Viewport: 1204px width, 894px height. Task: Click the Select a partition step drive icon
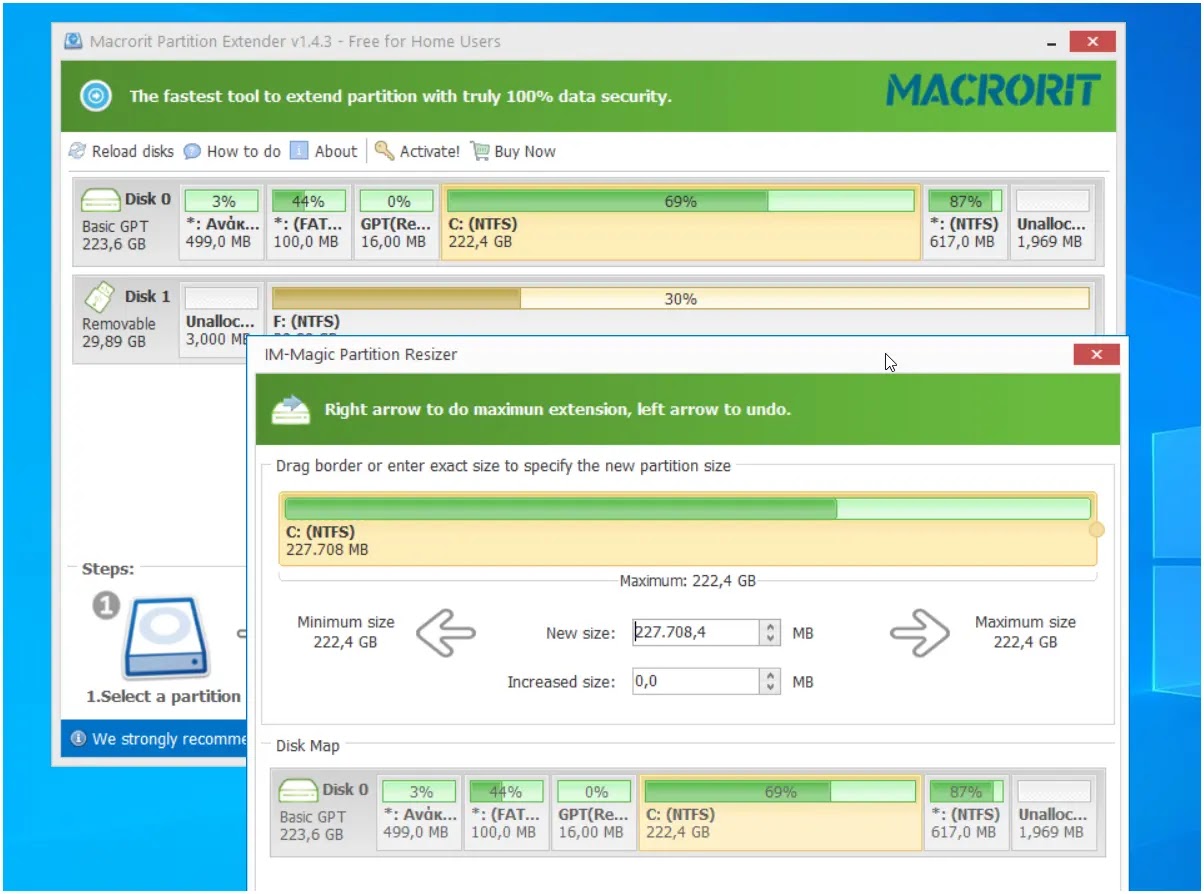[x=167, y=638]
